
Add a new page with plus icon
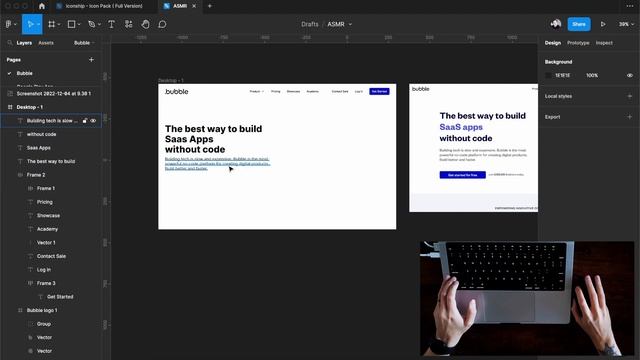91,60
